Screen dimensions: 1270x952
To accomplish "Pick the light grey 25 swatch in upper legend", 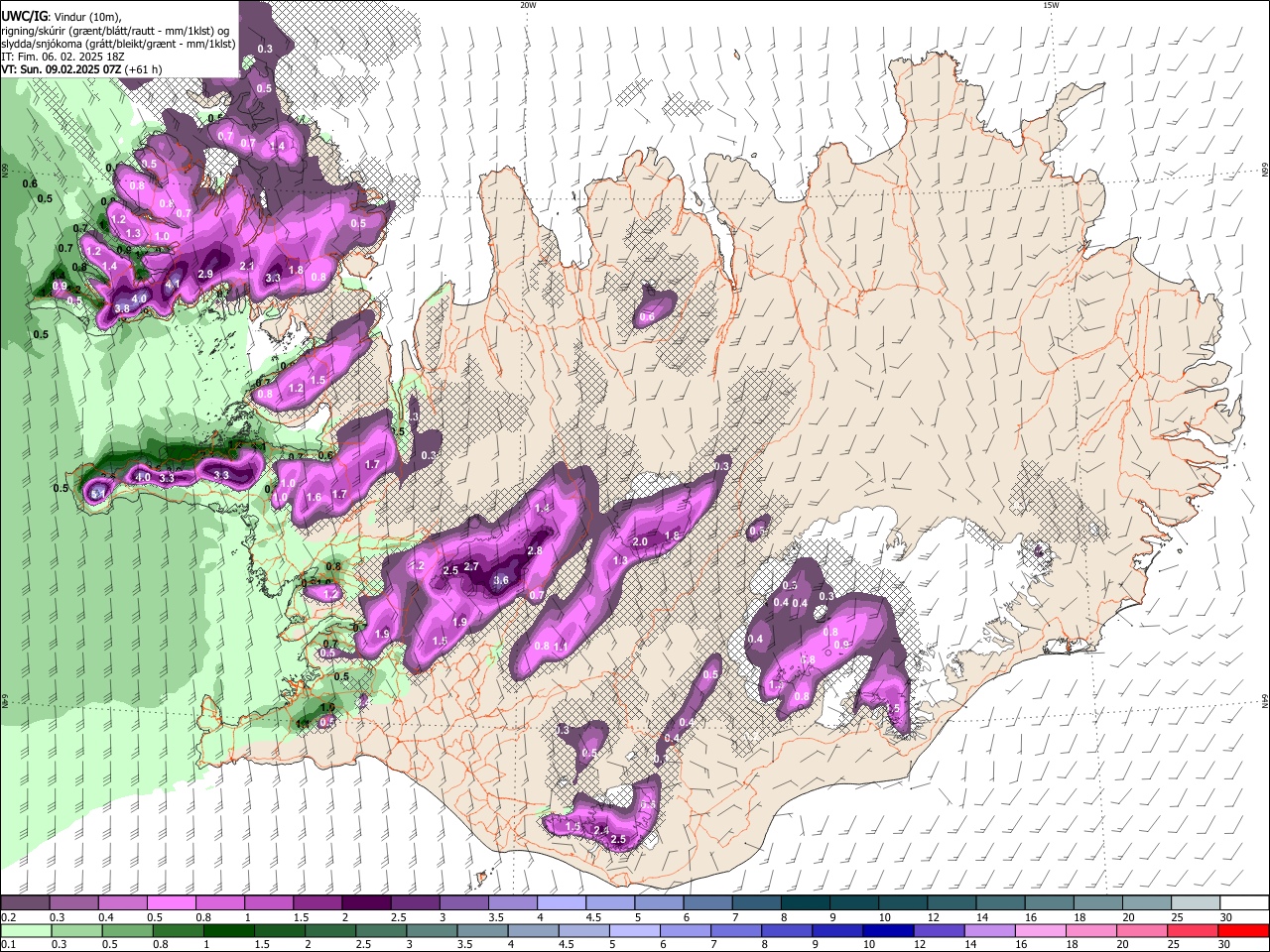I will (1196, 903).
